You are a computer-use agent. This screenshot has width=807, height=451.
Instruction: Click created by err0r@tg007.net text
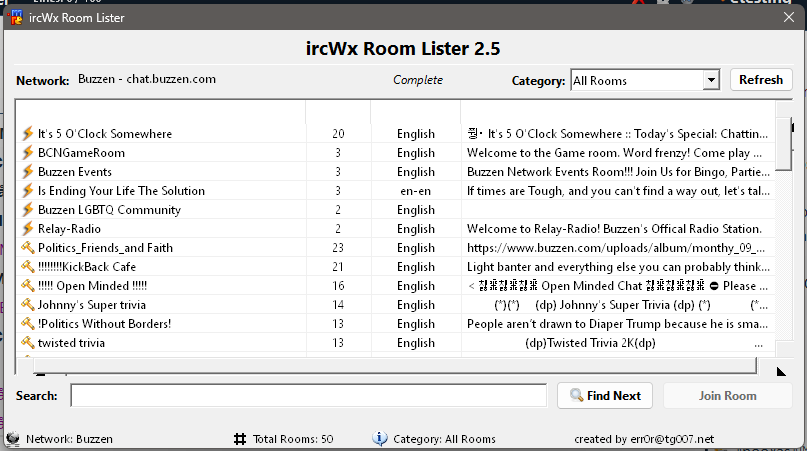[x=644, y=439]
